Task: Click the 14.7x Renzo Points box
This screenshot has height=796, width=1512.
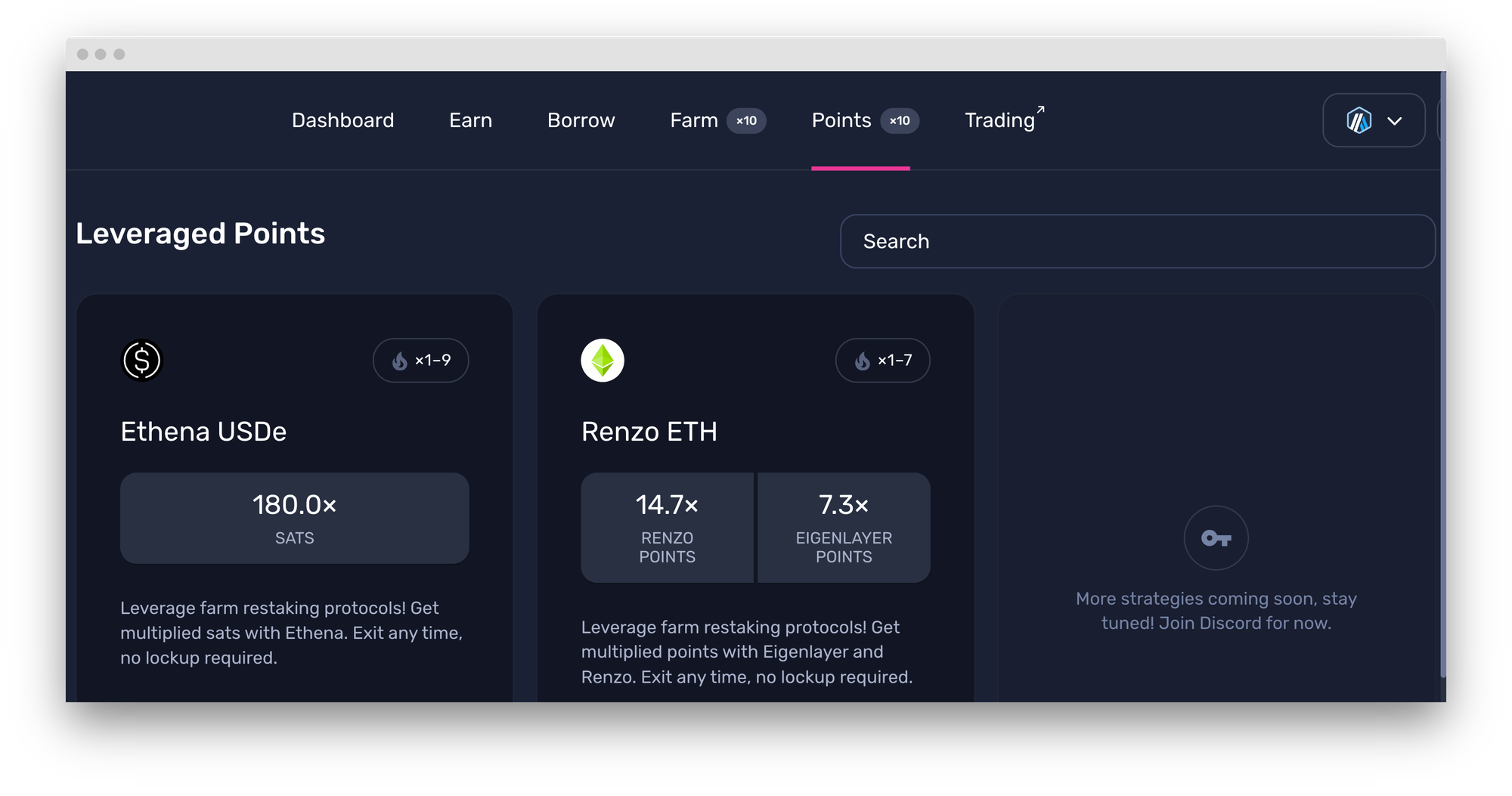Action: point(667,528)
